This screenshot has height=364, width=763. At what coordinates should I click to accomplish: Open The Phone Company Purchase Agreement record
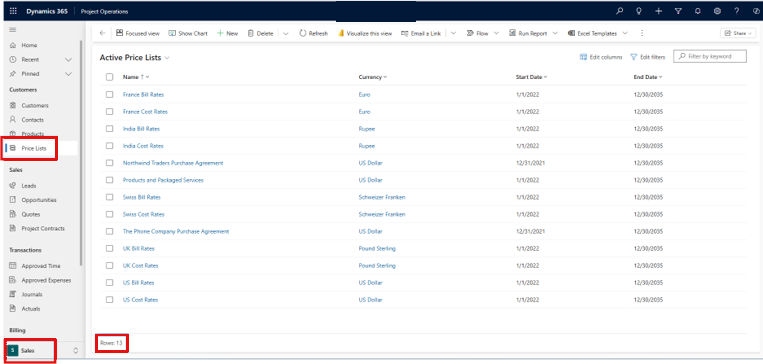click(176, 231)
